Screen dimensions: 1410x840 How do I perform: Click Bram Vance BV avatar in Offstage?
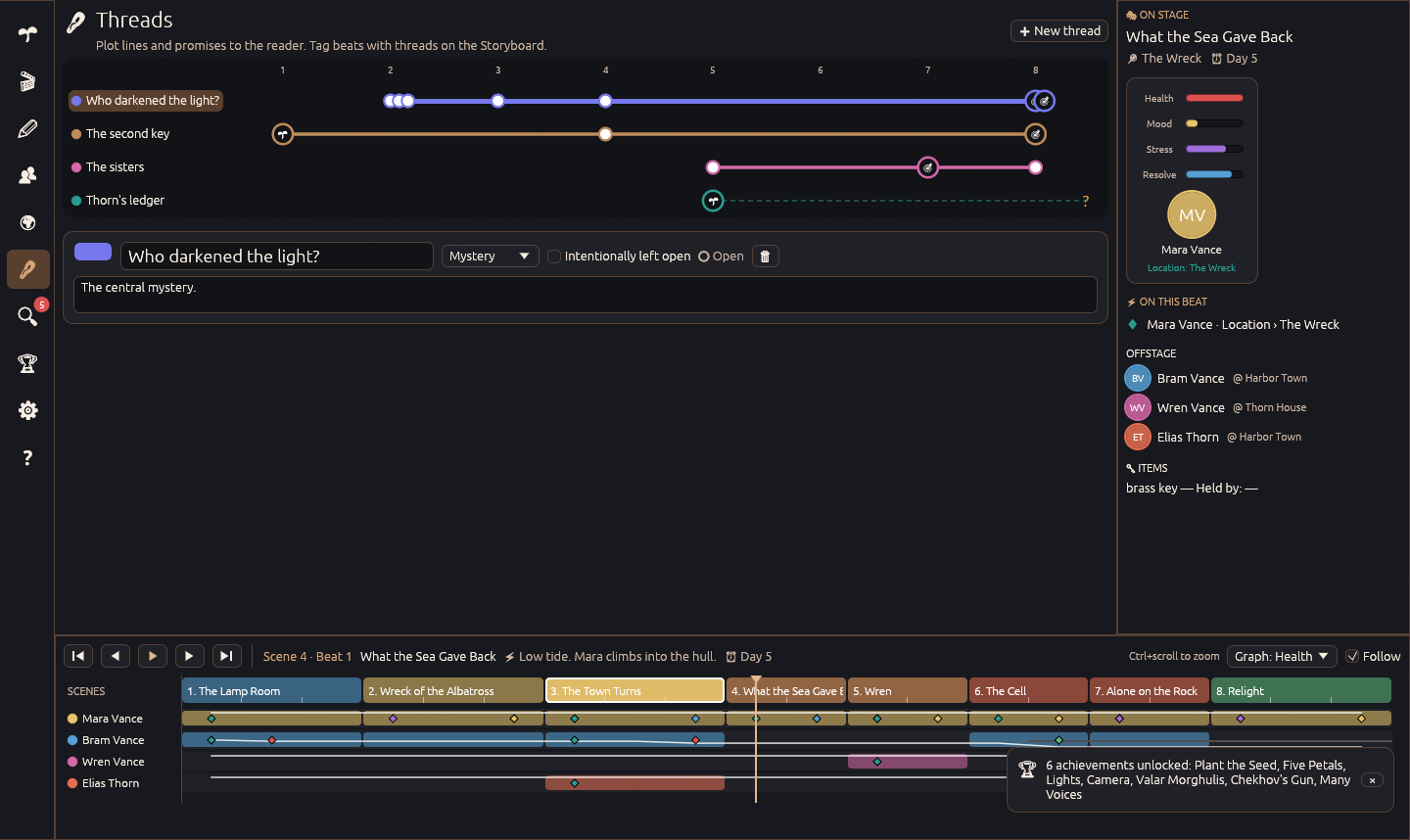1138,378
